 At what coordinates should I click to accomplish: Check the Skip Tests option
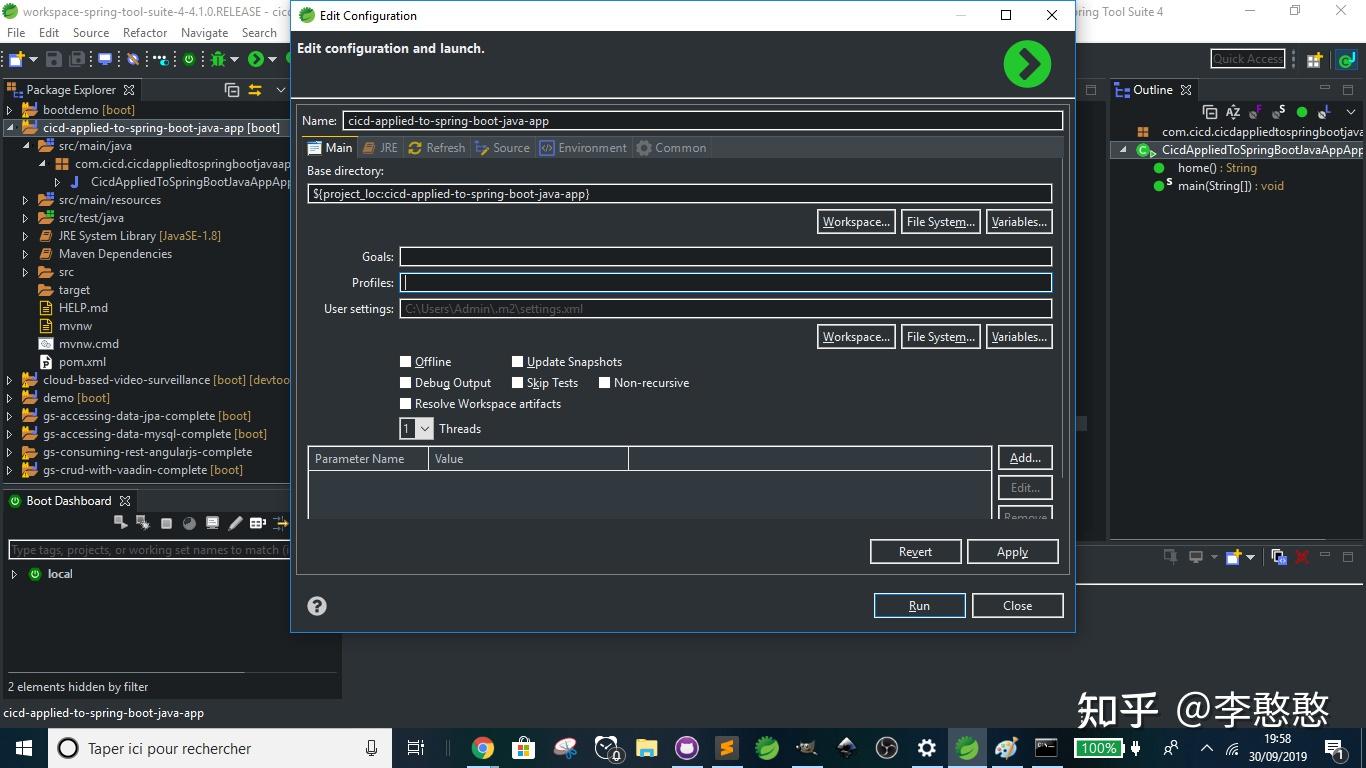[x=518, y=382]
